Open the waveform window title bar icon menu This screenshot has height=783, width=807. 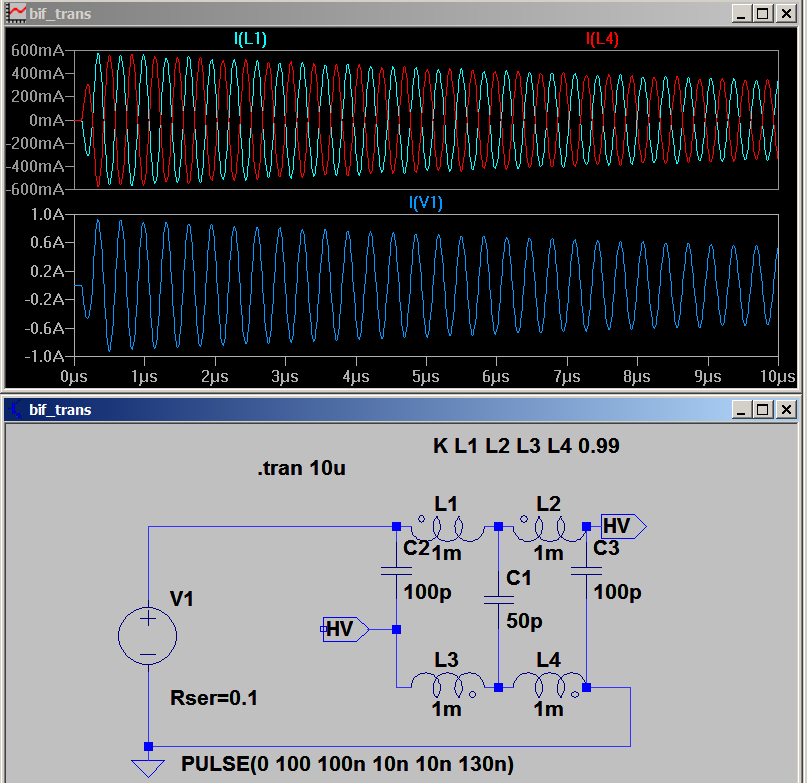(x=16, y=13)
